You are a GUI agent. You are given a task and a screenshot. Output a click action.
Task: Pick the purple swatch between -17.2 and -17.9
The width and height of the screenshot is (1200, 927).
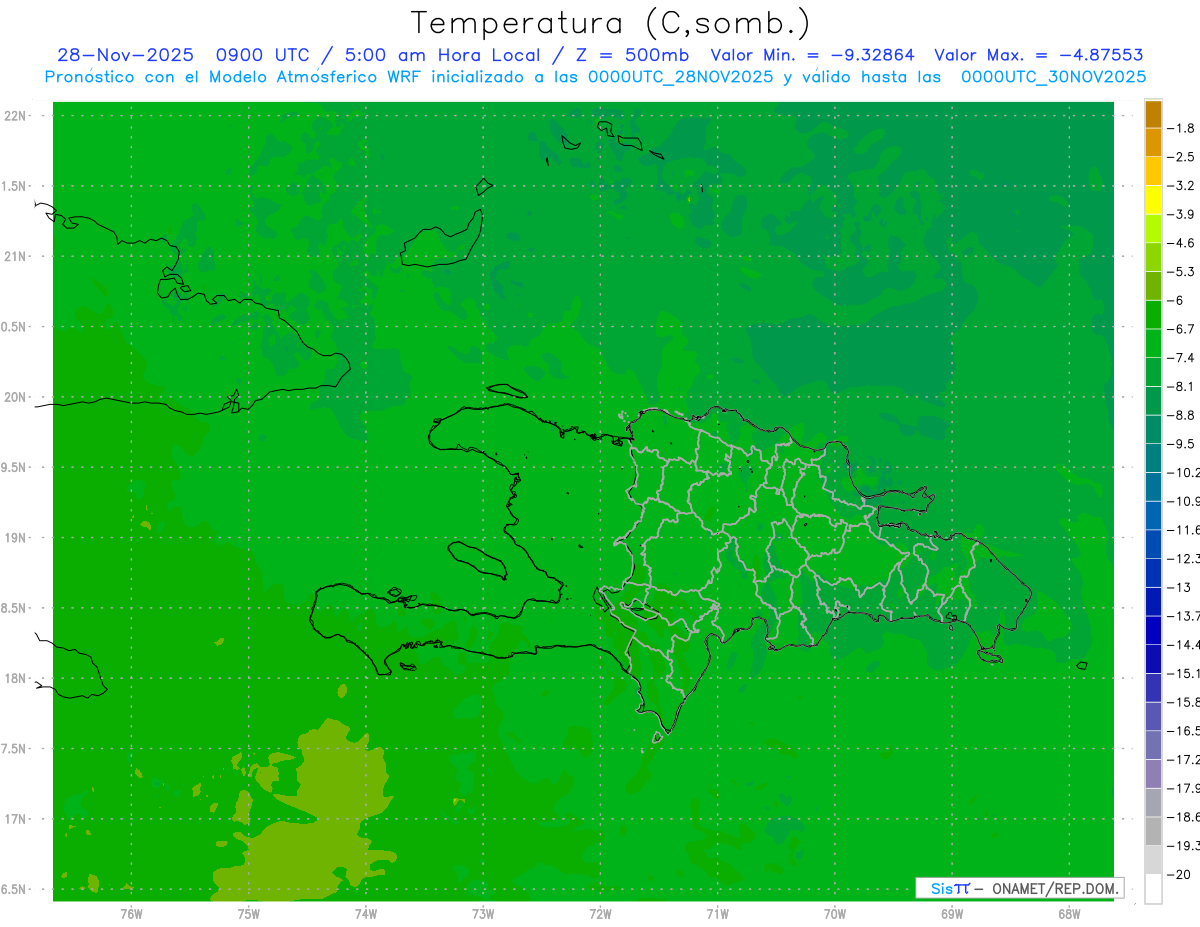[x=1153, y=773]
